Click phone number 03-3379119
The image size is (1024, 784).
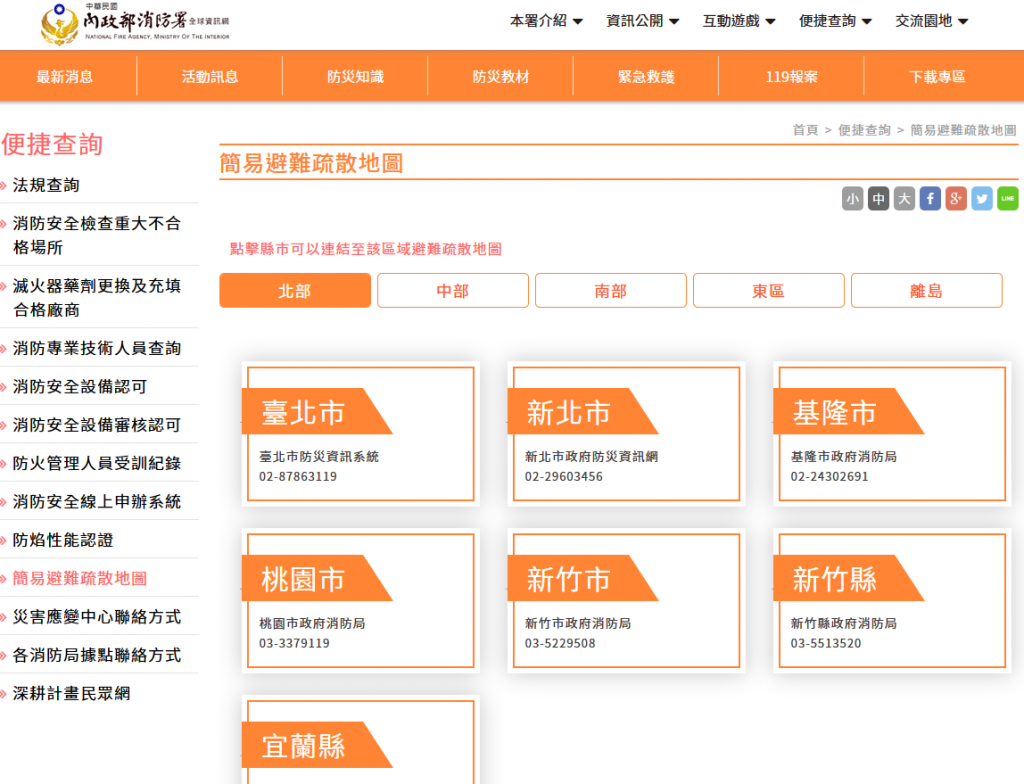294,643
